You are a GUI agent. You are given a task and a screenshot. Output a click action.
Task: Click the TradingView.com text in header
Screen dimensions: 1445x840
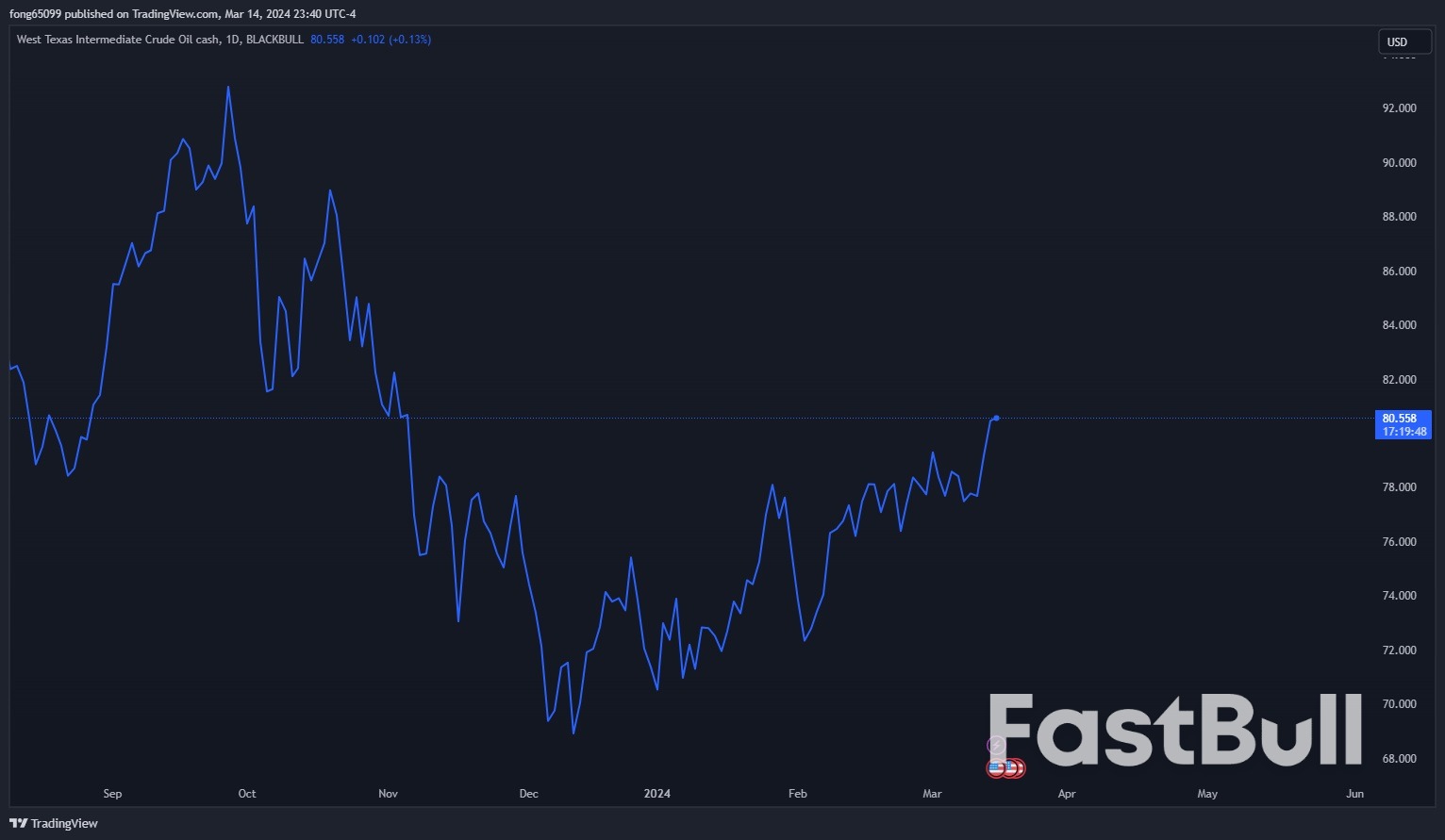pyautogui.click(x=174, y=13)
